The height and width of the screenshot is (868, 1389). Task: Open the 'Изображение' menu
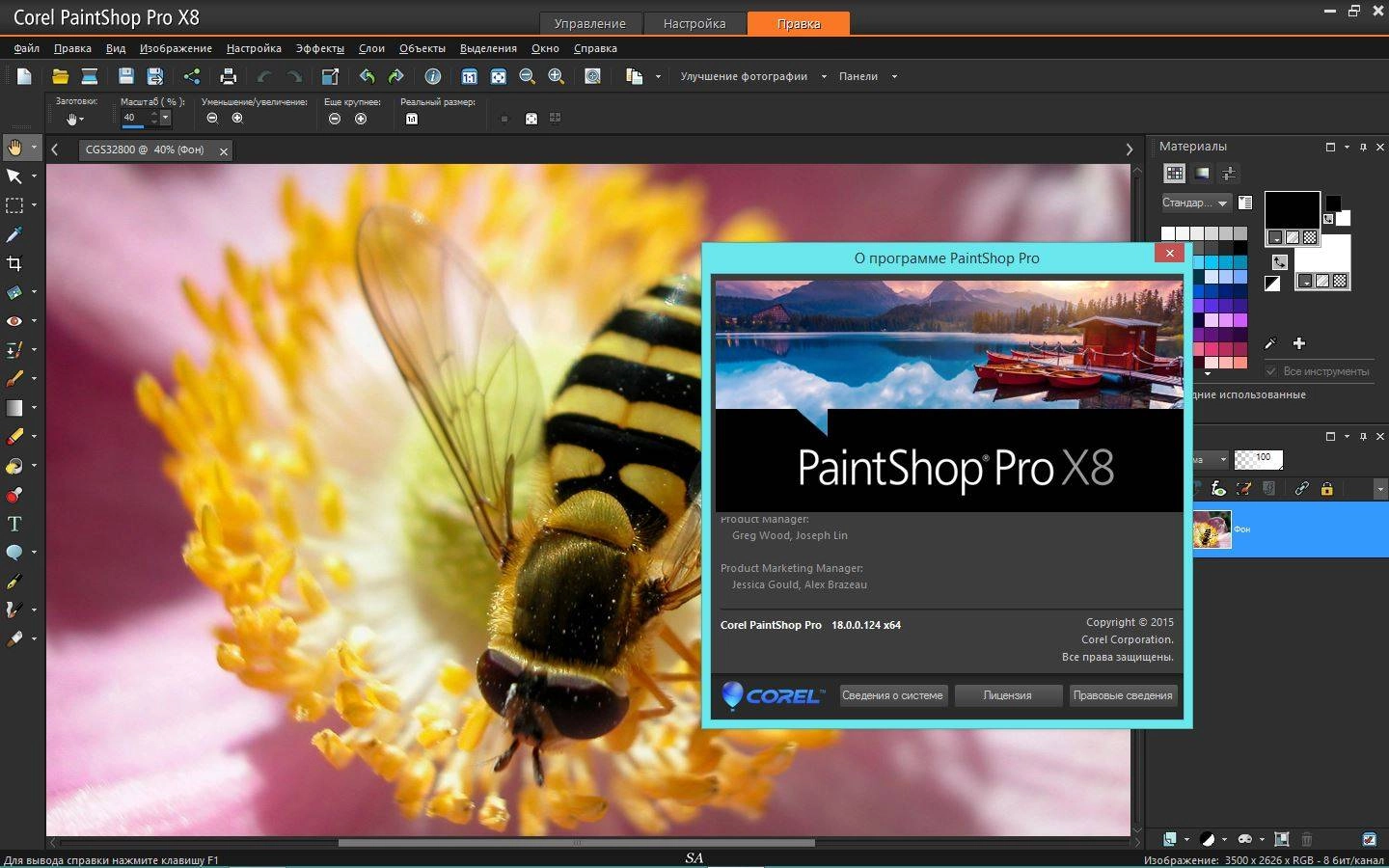tap(176, 48)
